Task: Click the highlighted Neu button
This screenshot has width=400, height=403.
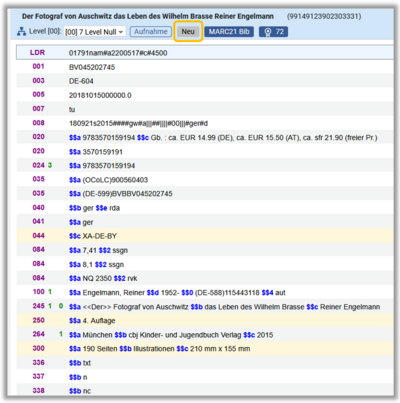Action: [188, 32]
